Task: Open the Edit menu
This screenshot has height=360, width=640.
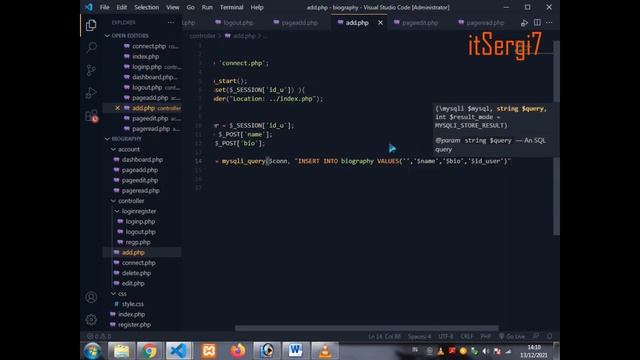Action: [122, 7]
